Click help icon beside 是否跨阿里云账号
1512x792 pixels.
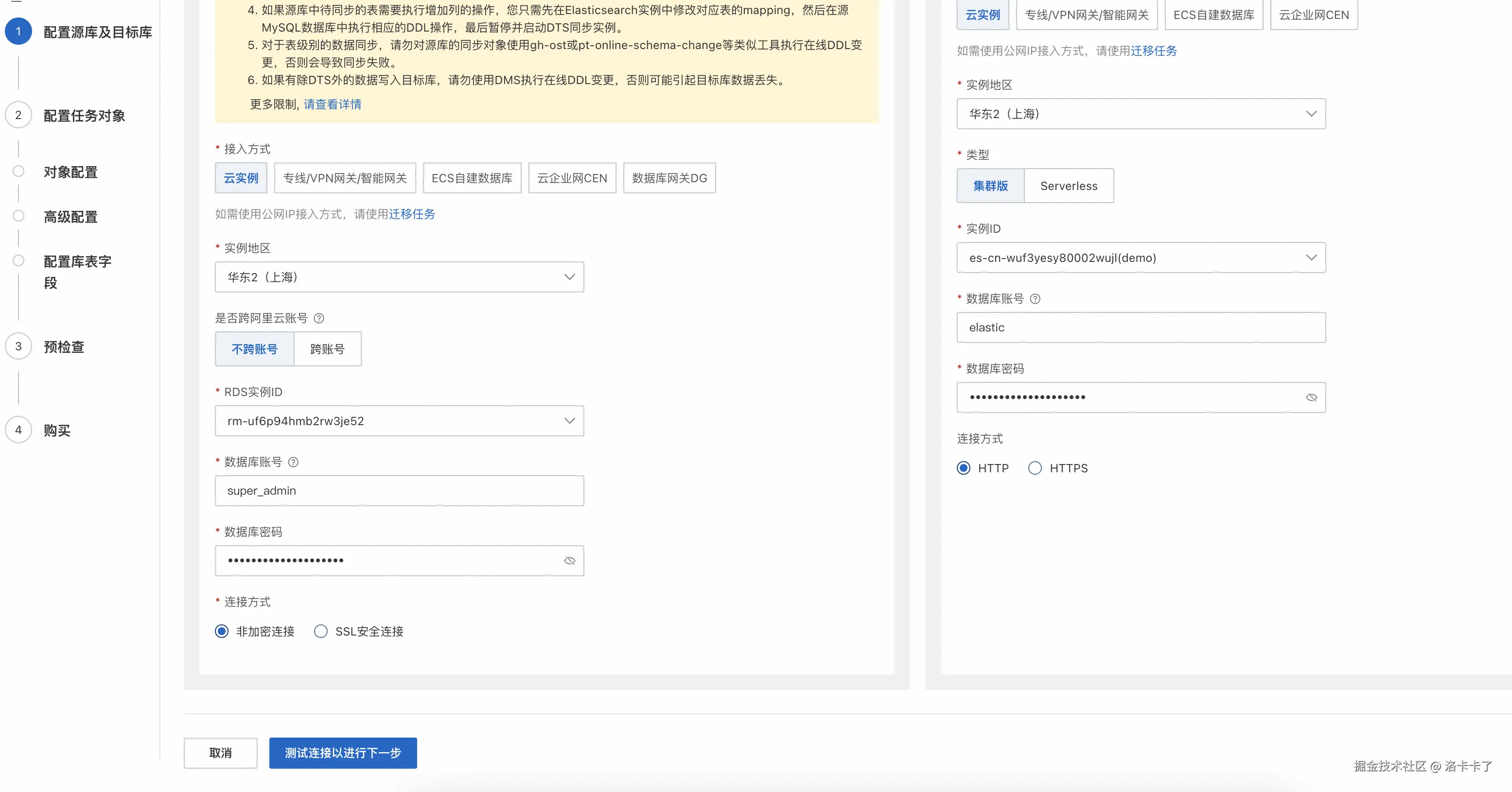point(319,318)
